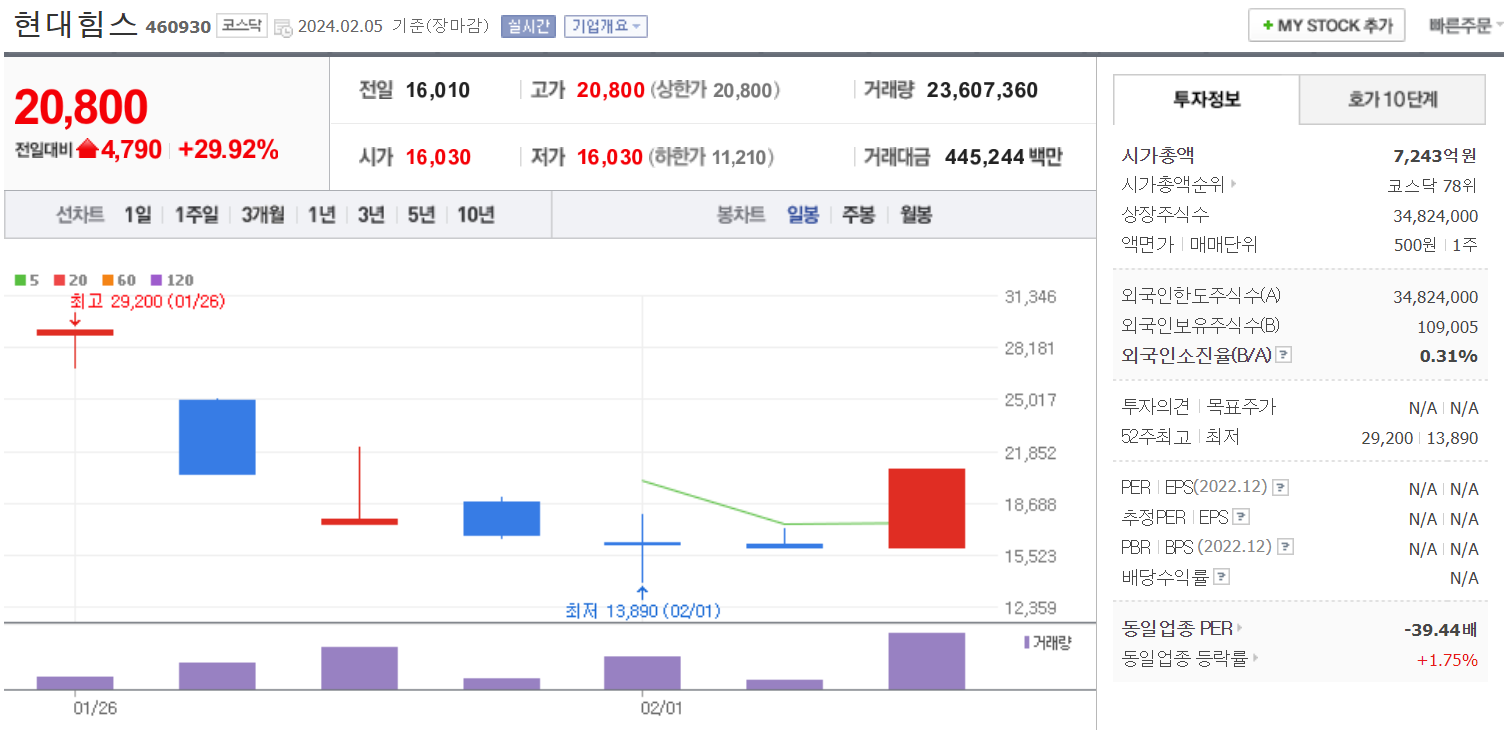Select the 일봉 candle chart
Screen dimensions: 1508x730
point(803,215)
